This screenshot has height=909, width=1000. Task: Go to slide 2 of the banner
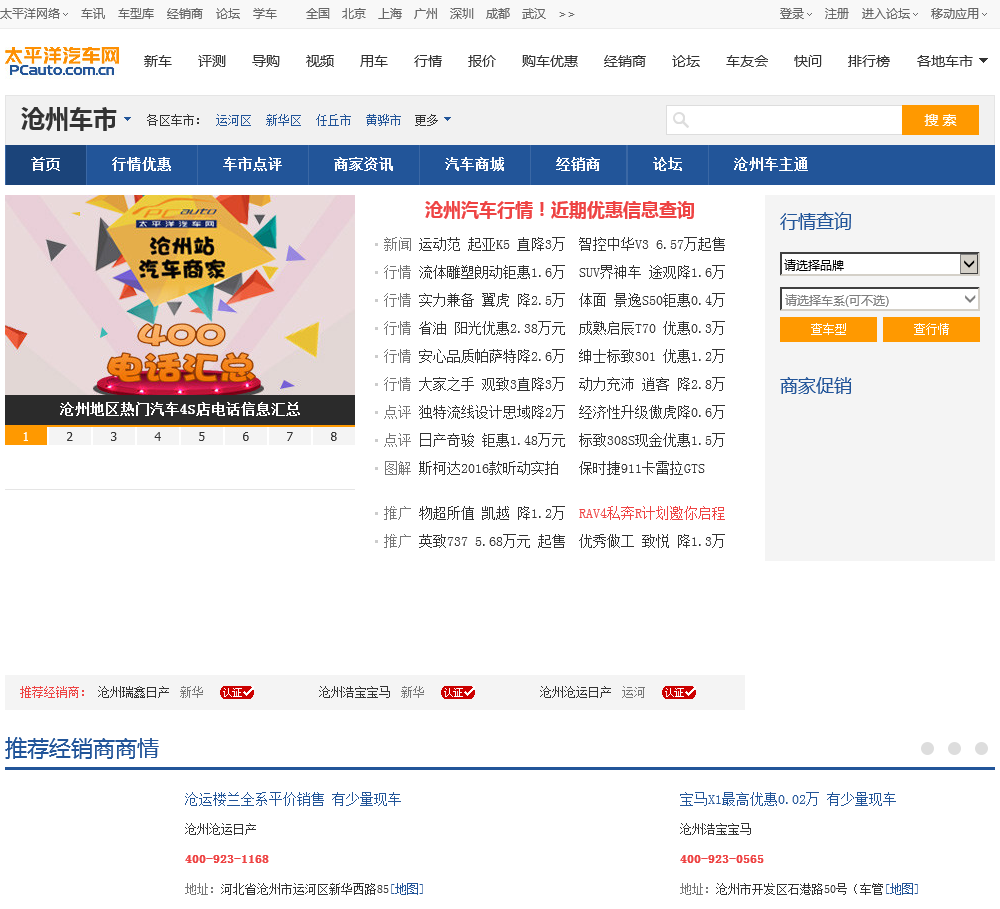(x=70, y=436)
